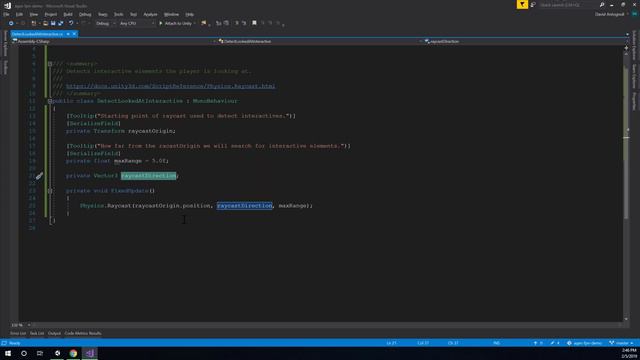The width and height of the screenshot is (640, 360).
Task: Open the Debug configuration dropdown
Action: 105,23
